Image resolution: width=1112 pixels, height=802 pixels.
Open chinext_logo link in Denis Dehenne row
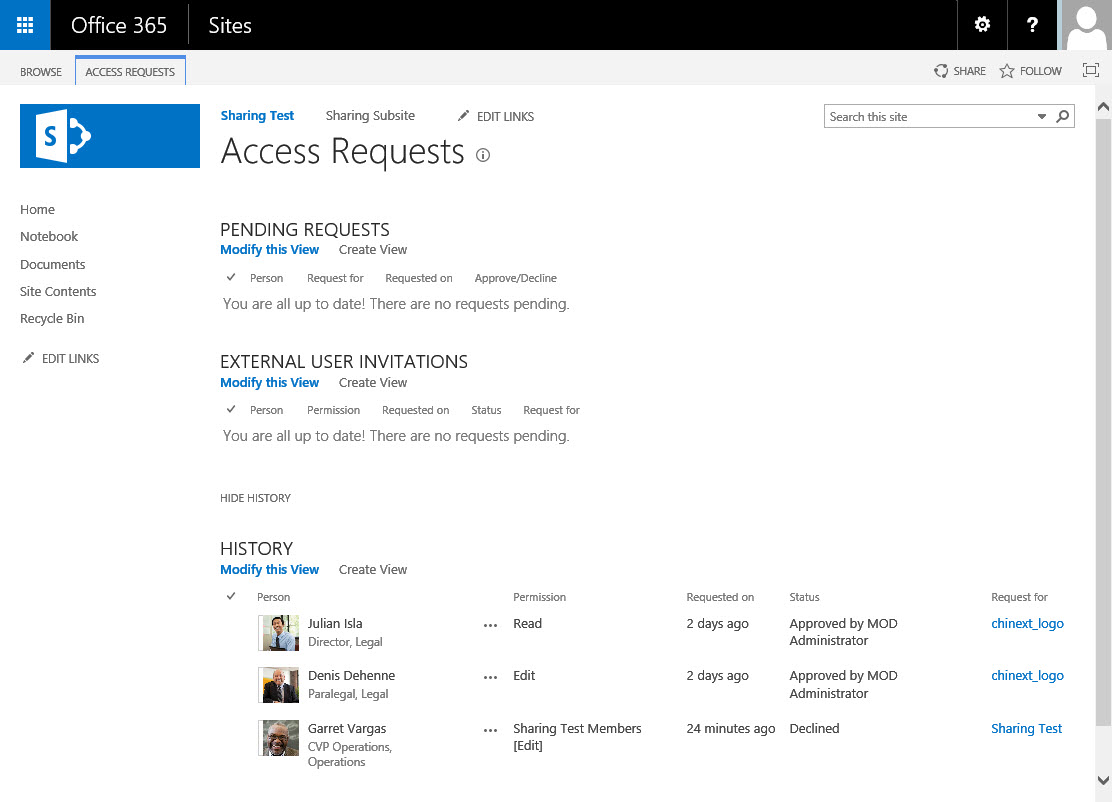point(1028,676)
